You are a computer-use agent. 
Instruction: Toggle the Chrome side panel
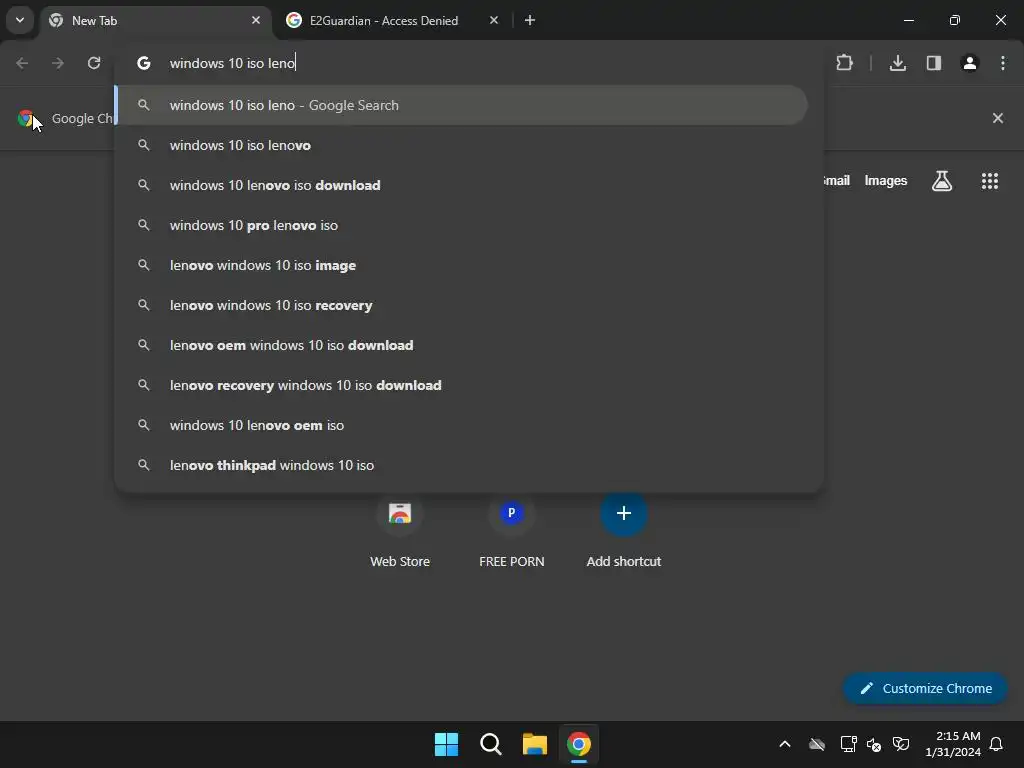click(934, 63)
